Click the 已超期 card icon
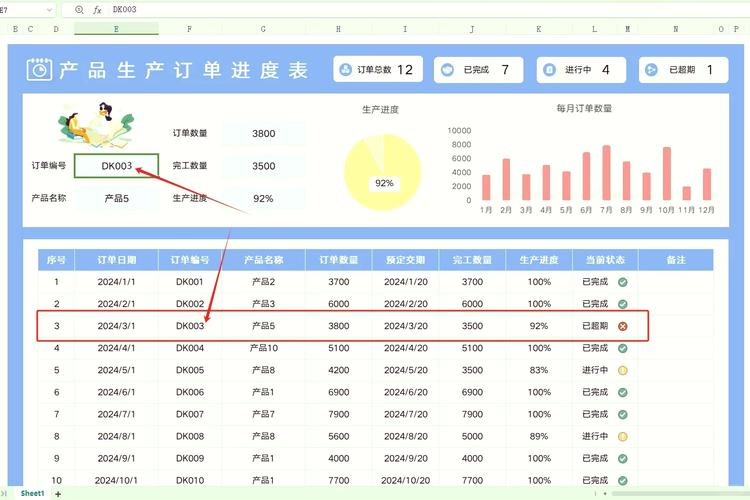Image resolution: width=750 pixels, height=500 pixels. [x=651, y=70]
